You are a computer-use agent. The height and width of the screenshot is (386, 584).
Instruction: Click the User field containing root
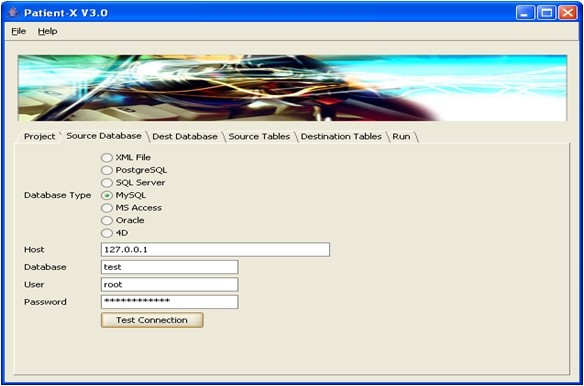169,285
